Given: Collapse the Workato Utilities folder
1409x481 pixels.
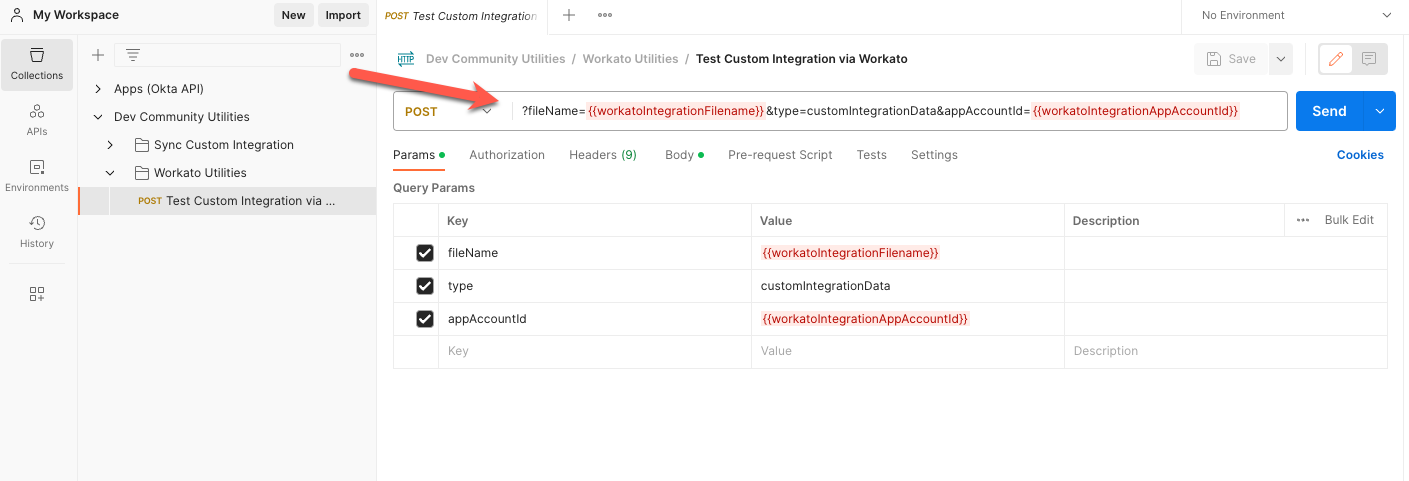Looking at the screenshot, I should (110, 173).
